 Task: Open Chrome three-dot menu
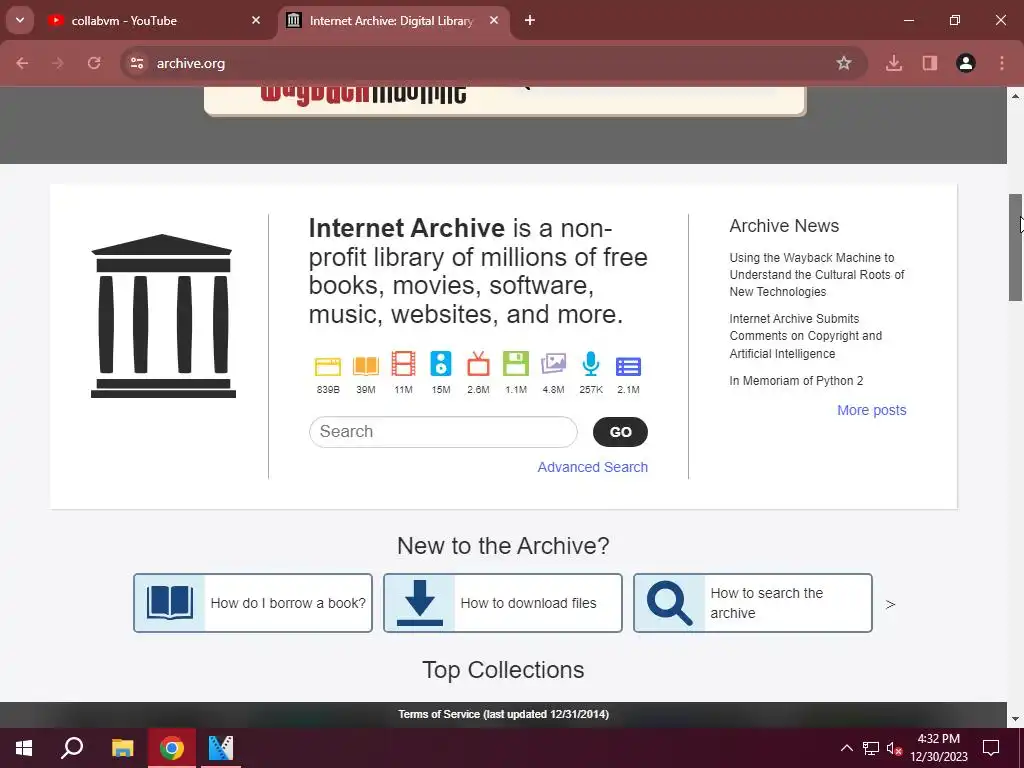(x=1002, y=63)
